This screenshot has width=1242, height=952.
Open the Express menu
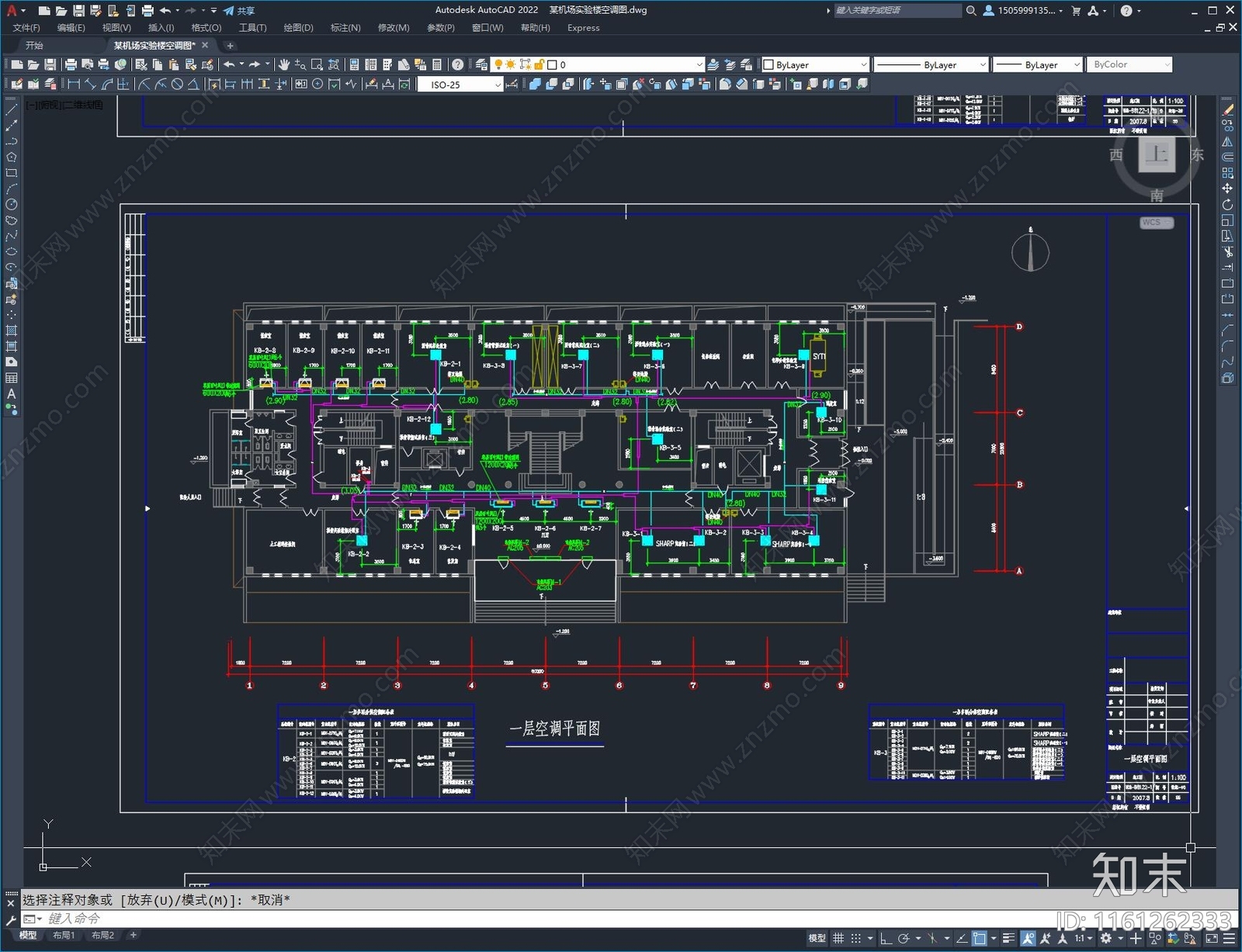pos(583,28)
